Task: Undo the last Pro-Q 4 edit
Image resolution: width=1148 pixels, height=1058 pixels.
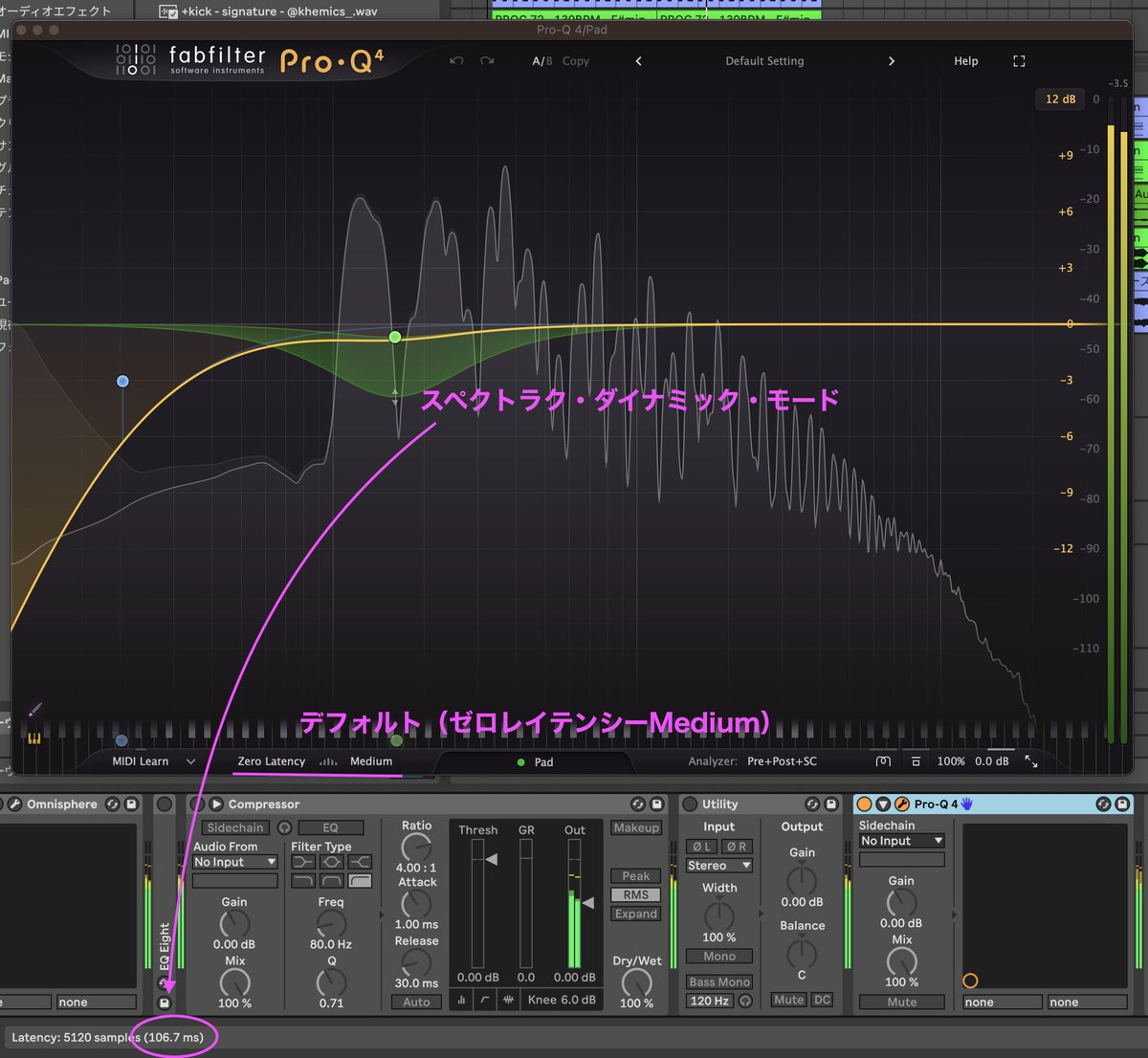Action: tap(456, 61)
